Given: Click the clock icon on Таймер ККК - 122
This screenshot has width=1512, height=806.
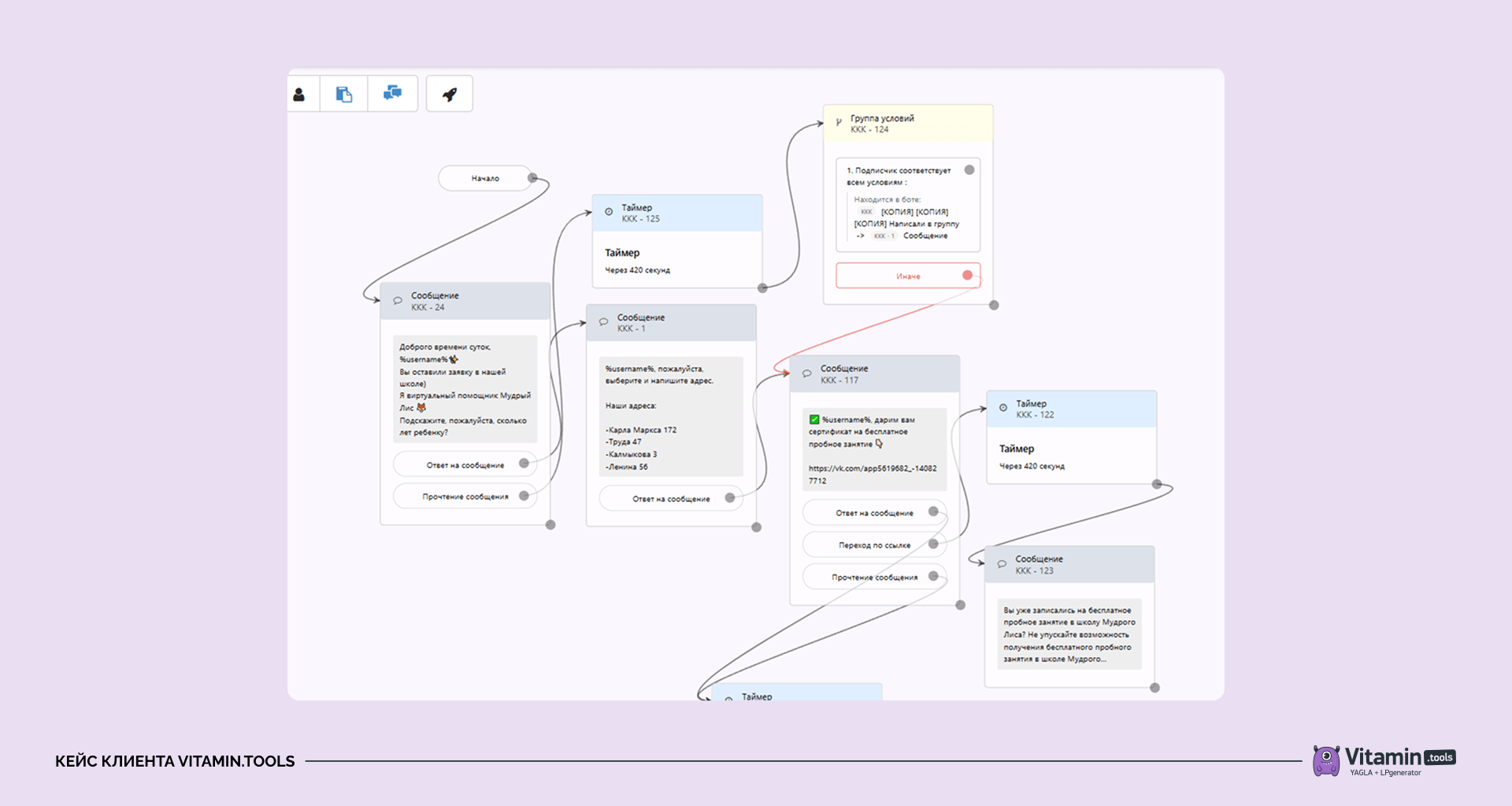Looking at the screenshot, I should pos(1003,407).
